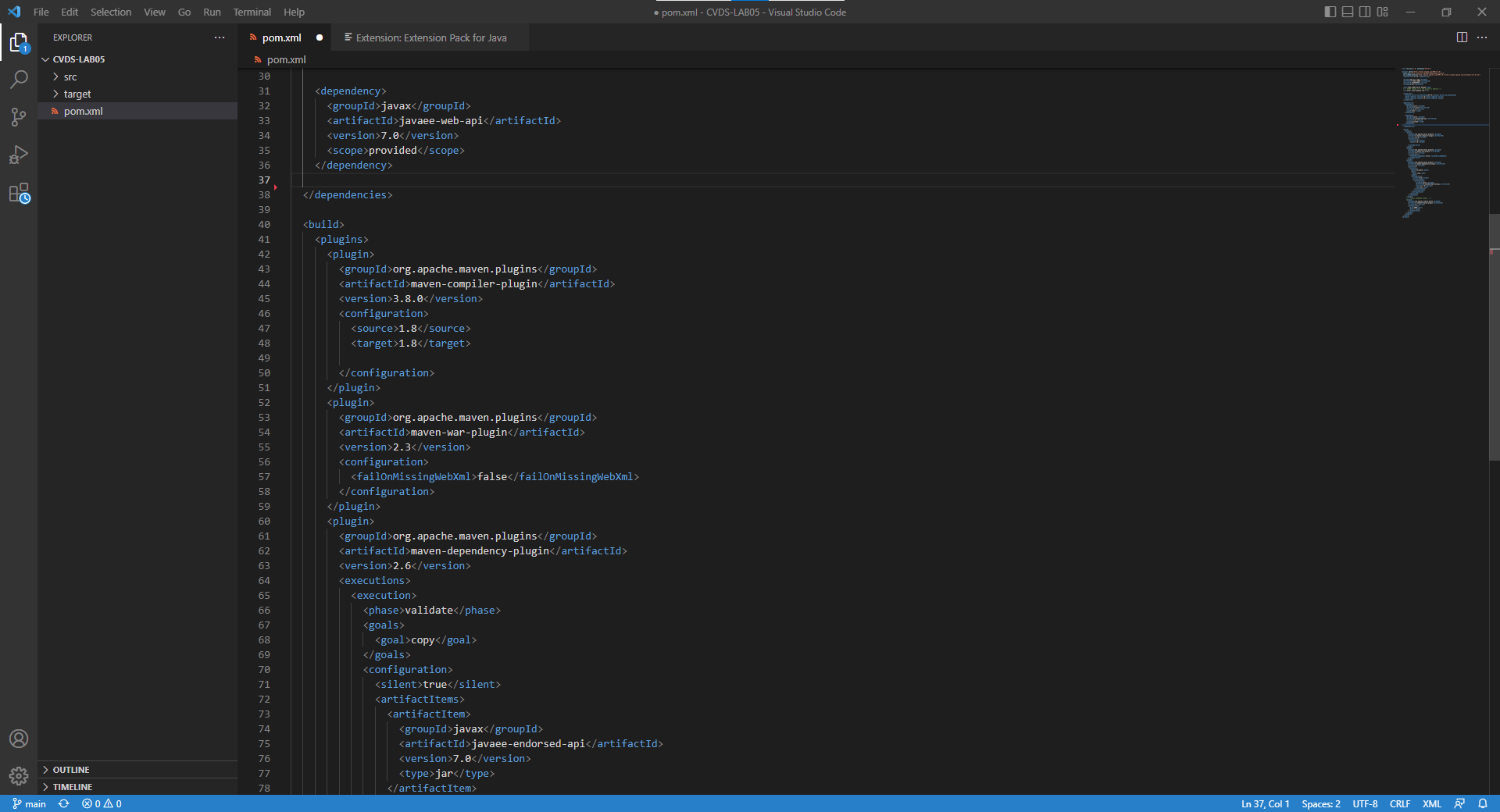Viewport: 1500px width, 812px height.
Task: Change end of line sequence CRLF
Action: tap(1400, 803)
